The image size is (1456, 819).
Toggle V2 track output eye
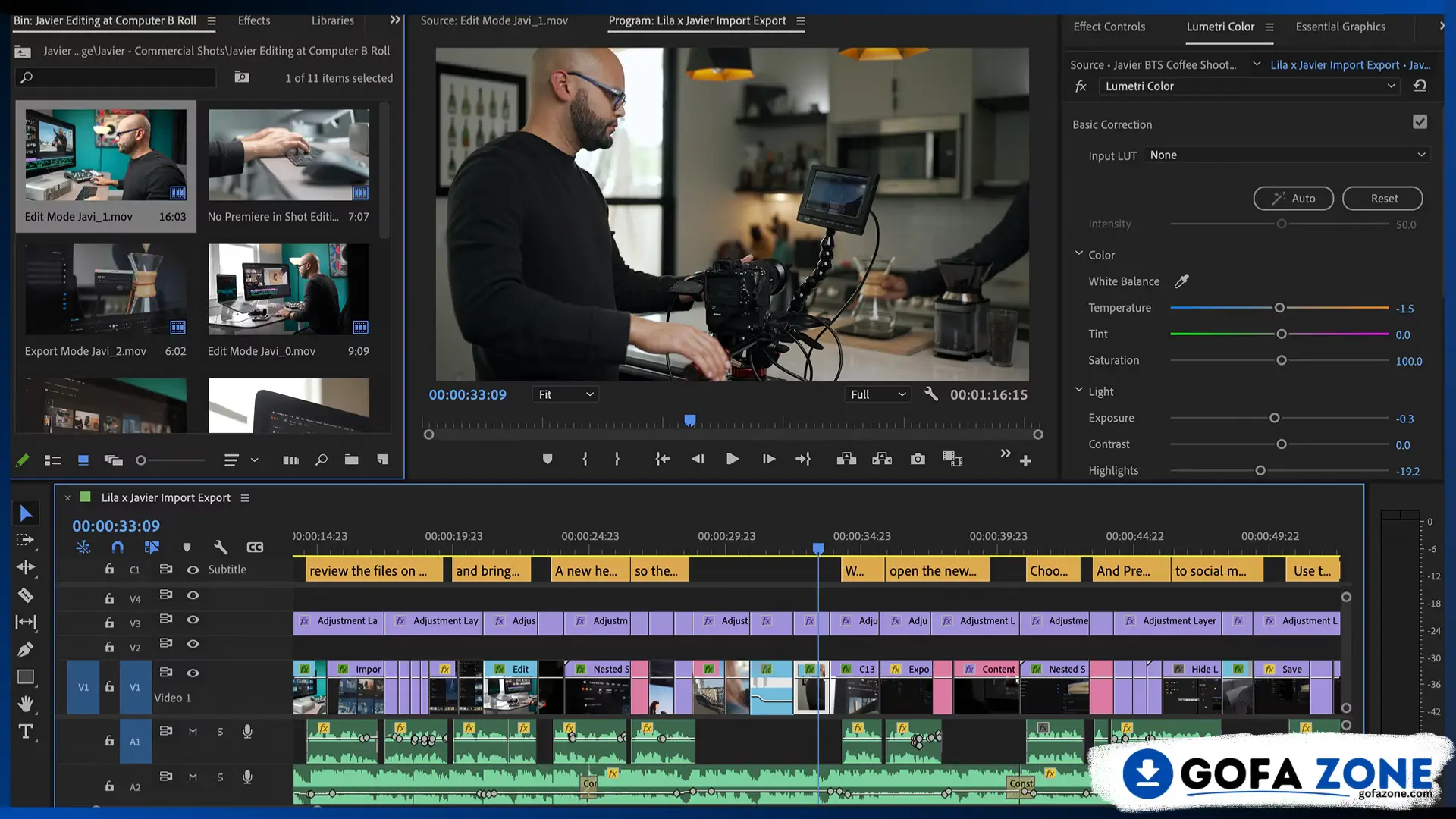[193, 644]
